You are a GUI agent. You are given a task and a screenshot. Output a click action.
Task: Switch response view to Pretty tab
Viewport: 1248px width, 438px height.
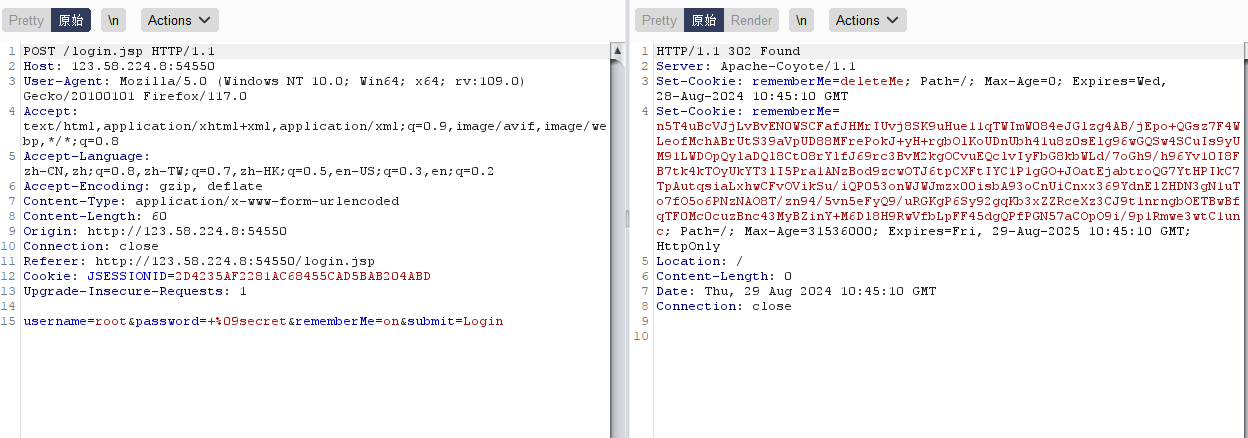pyautogui.click(x=659, y=20)
